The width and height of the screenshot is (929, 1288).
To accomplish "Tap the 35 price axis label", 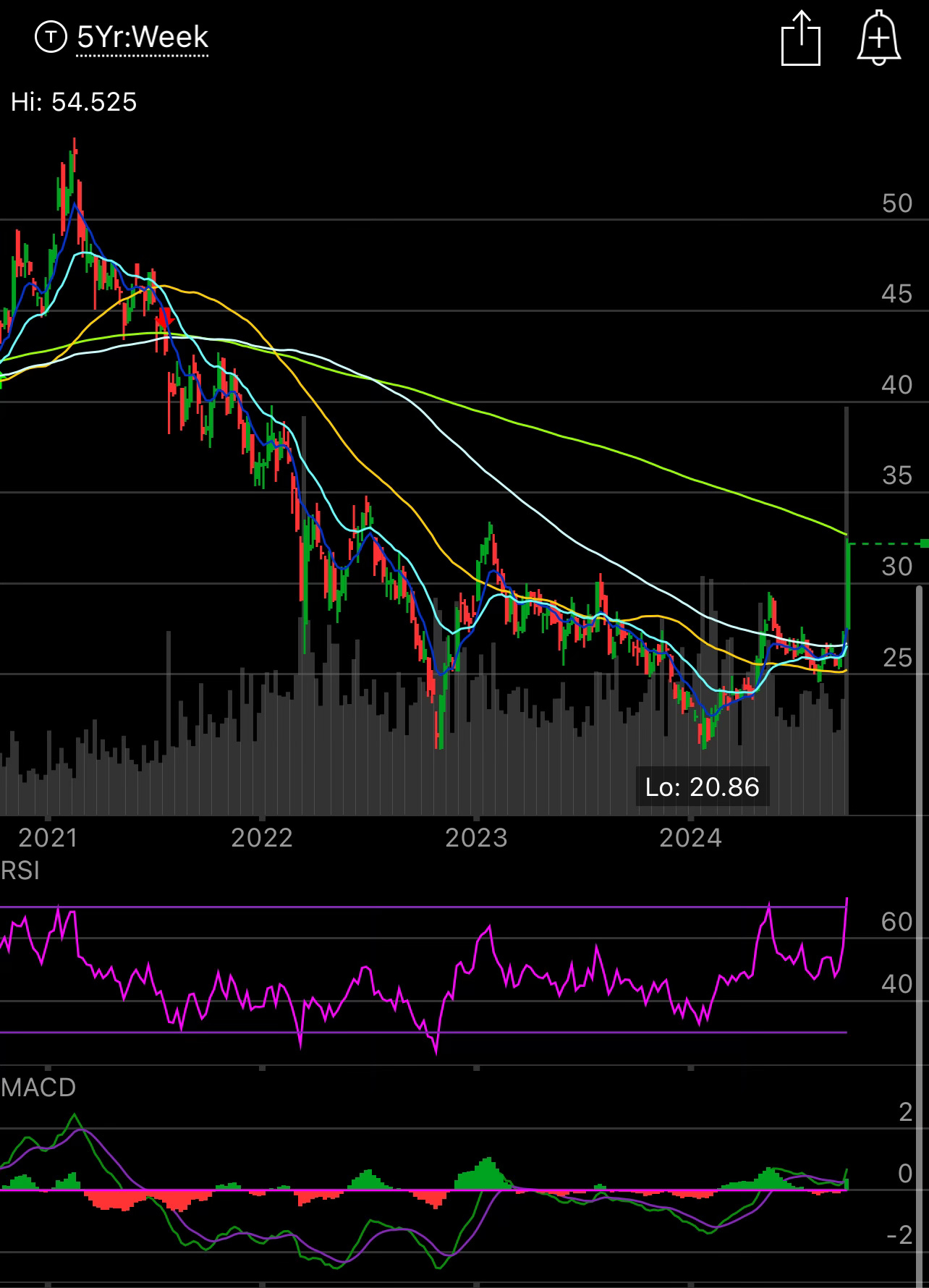I will [x=897, y=475].
